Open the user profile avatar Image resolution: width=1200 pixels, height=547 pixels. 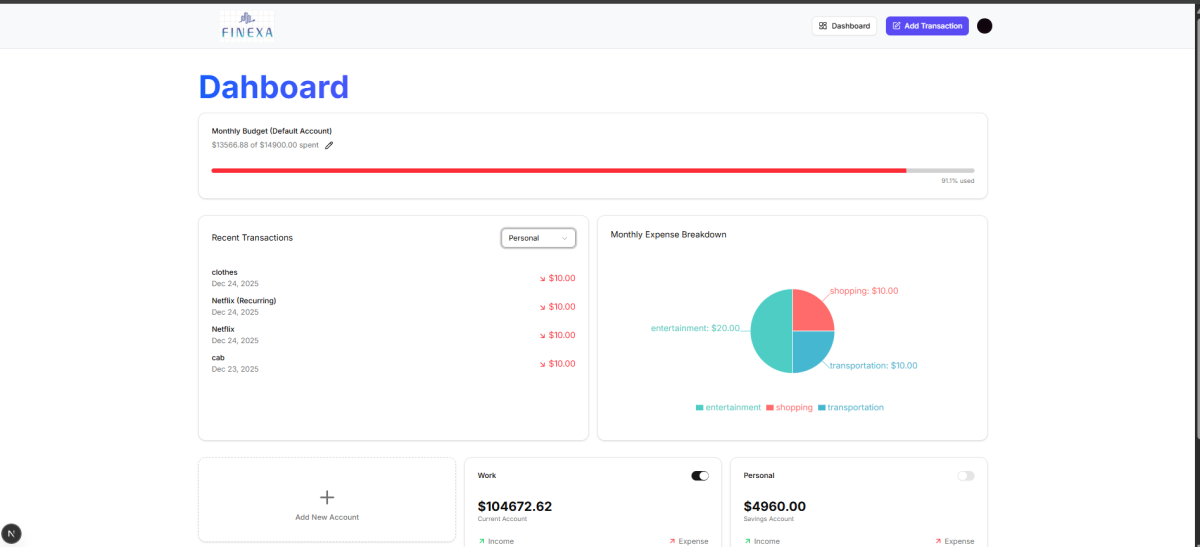(984, 26)
